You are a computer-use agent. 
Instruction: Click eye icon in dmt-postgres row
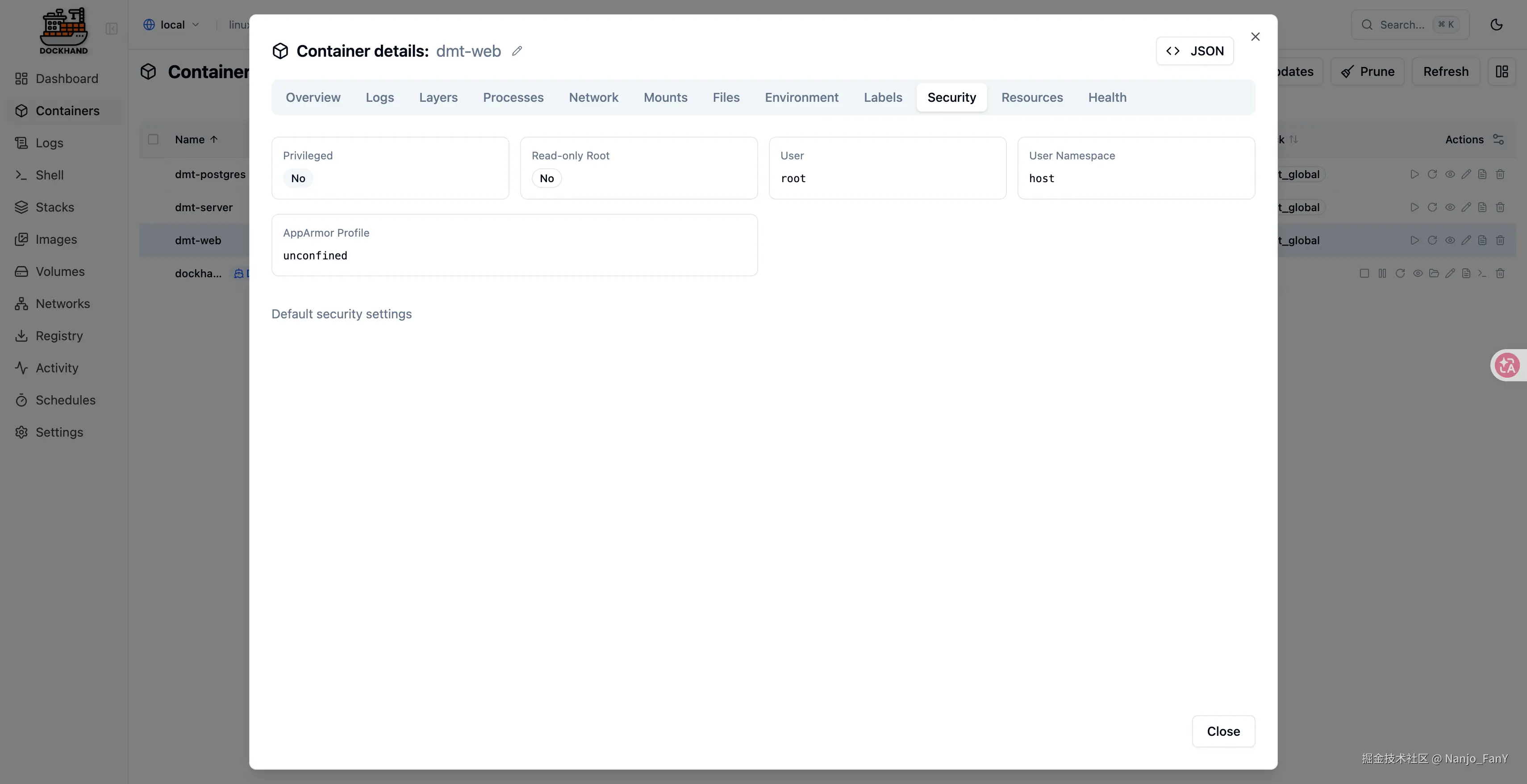1449,174
